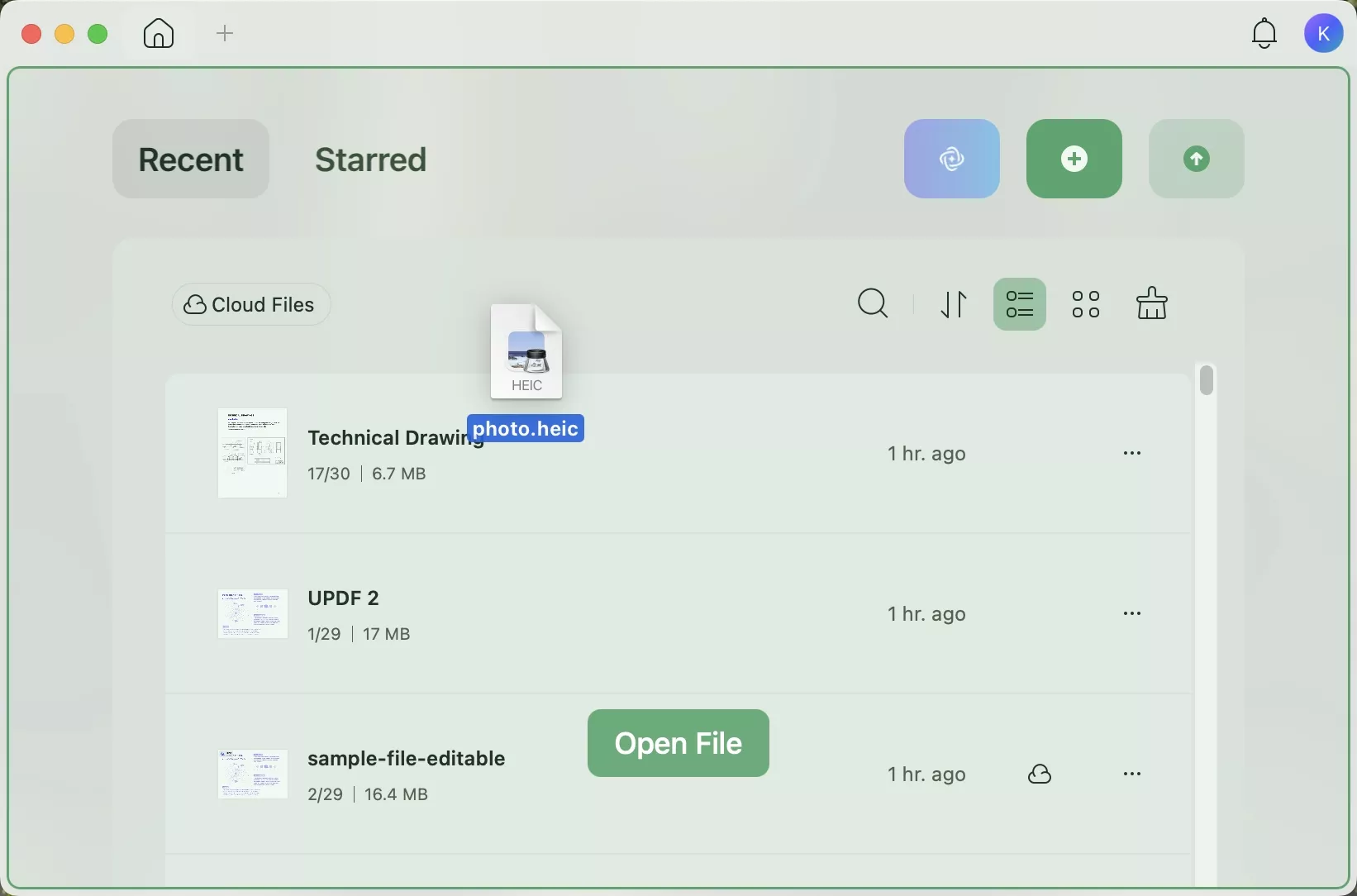The width and height of the screenshot is (1357, 896).
Task: Open Cloud Files
Action: 251,305
